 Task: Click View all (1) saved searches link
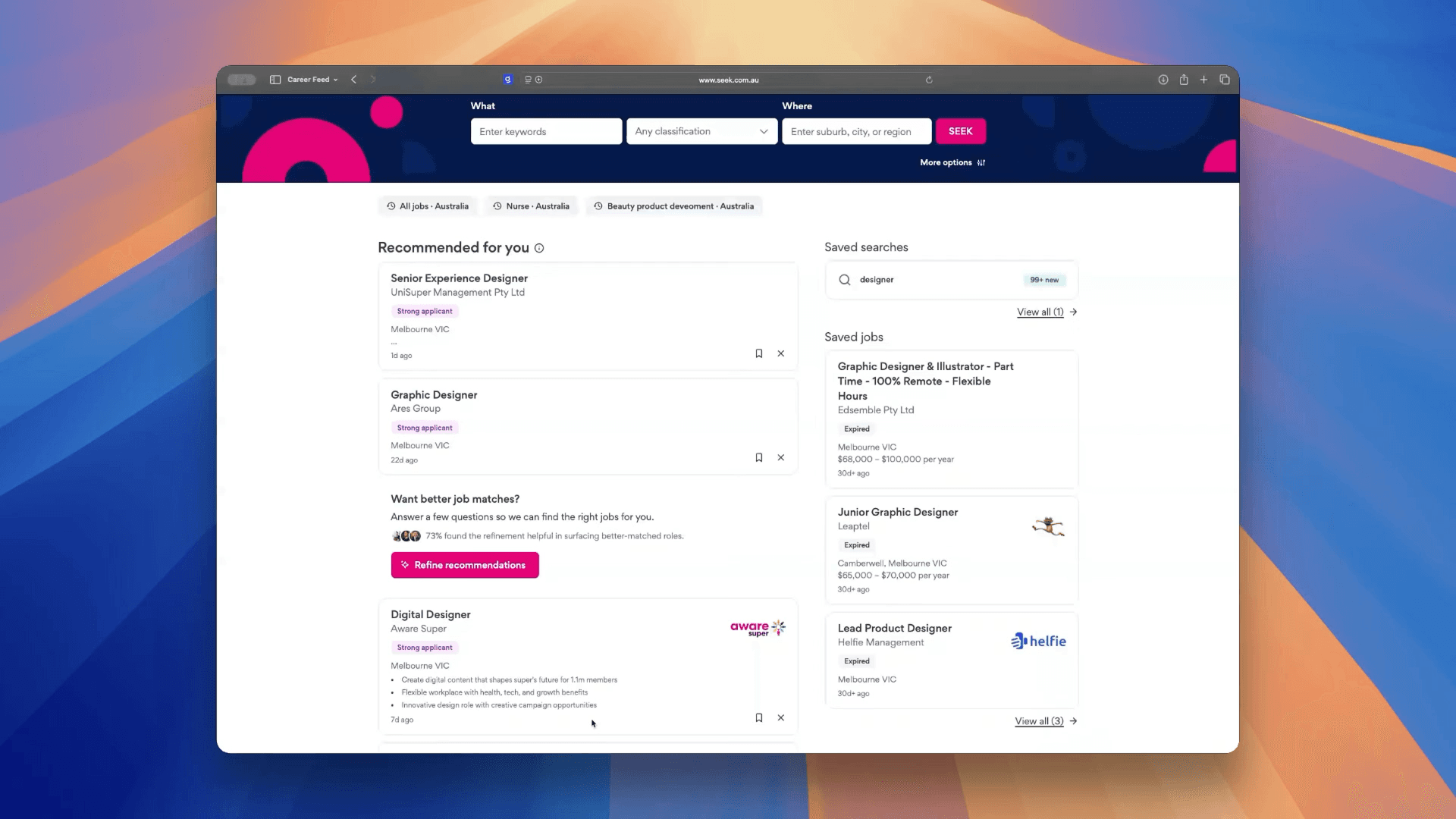point(1040,312)
